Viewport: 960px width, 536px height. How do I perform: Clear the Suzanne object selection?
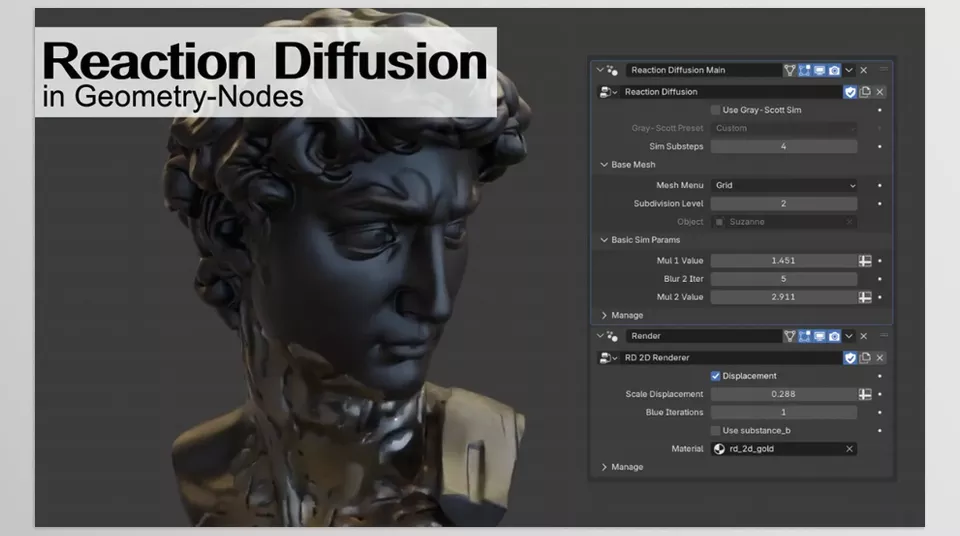[849, 222]
